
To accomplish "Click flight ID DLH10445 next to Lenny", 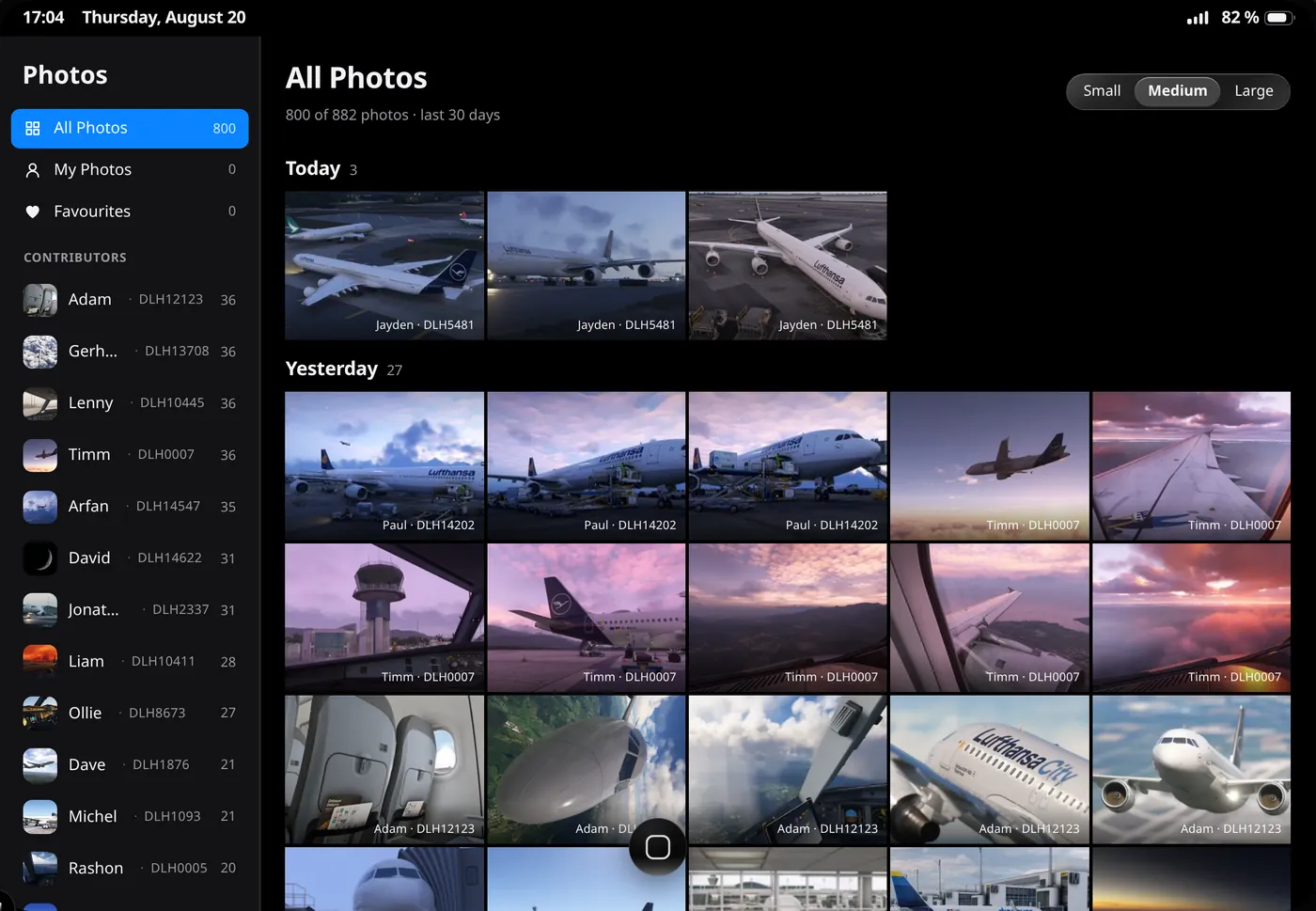I will [x=172, y=403].
